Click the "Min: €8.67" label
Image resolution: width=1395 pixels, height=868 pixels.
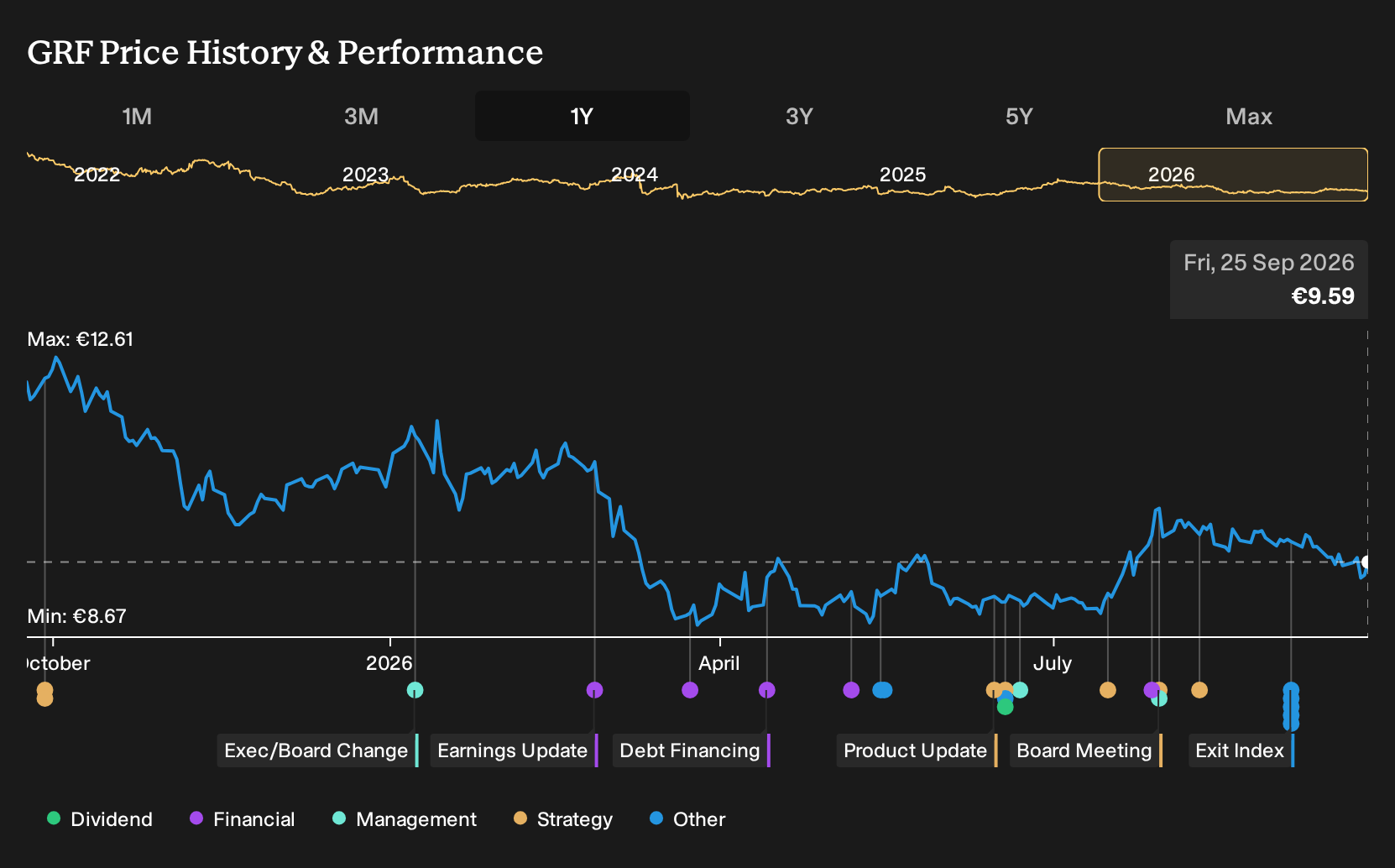[x=77, y=616]
